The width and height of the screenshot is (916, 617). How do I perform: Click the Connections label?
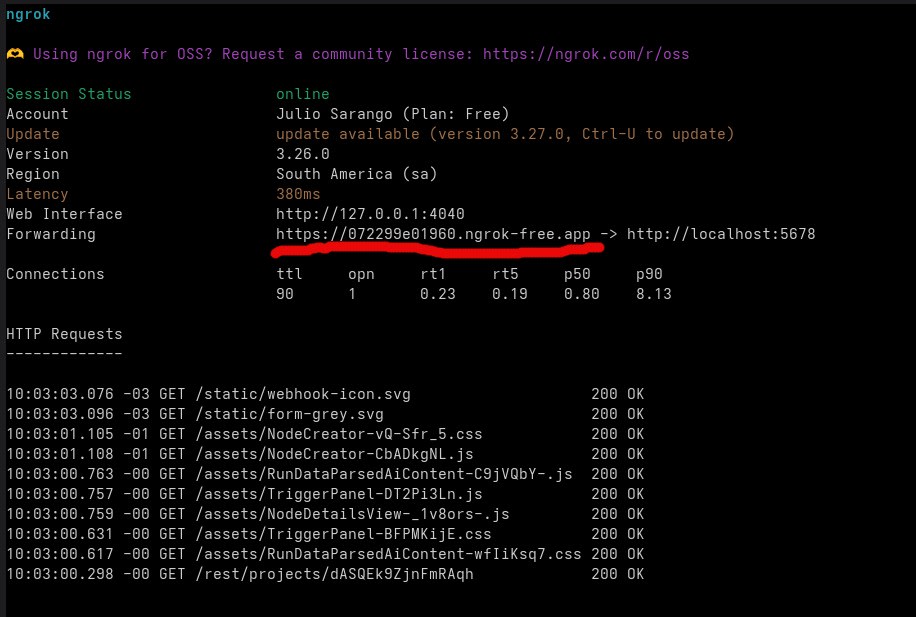55,274
